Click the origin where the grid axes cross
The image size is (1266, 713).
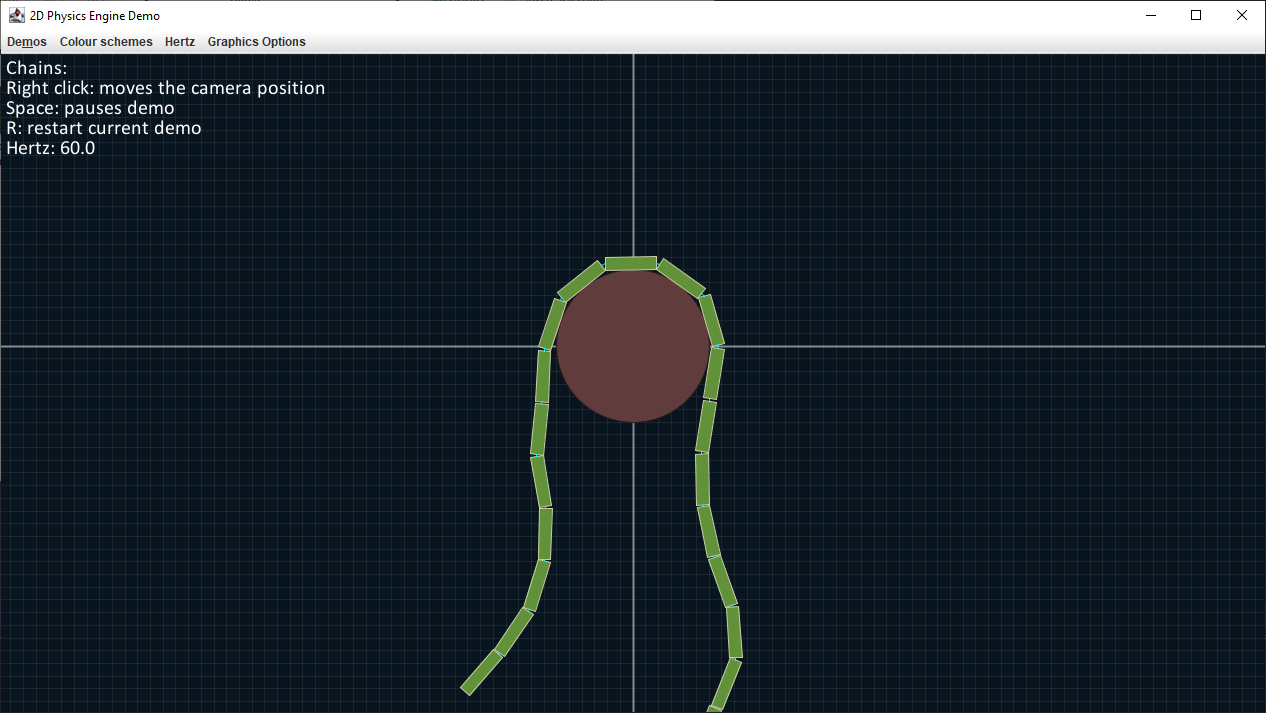click(635, 345)
